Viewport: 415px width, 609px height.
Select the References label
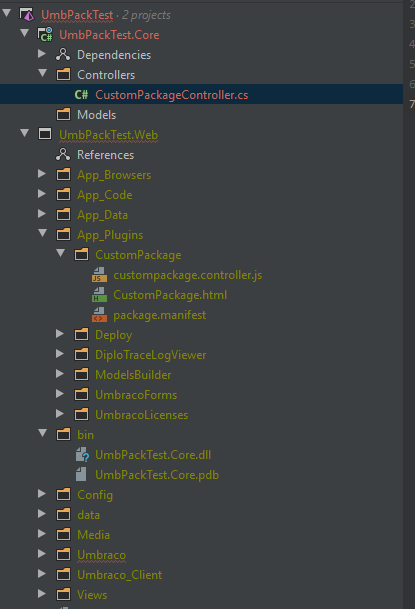pos(105,155)
